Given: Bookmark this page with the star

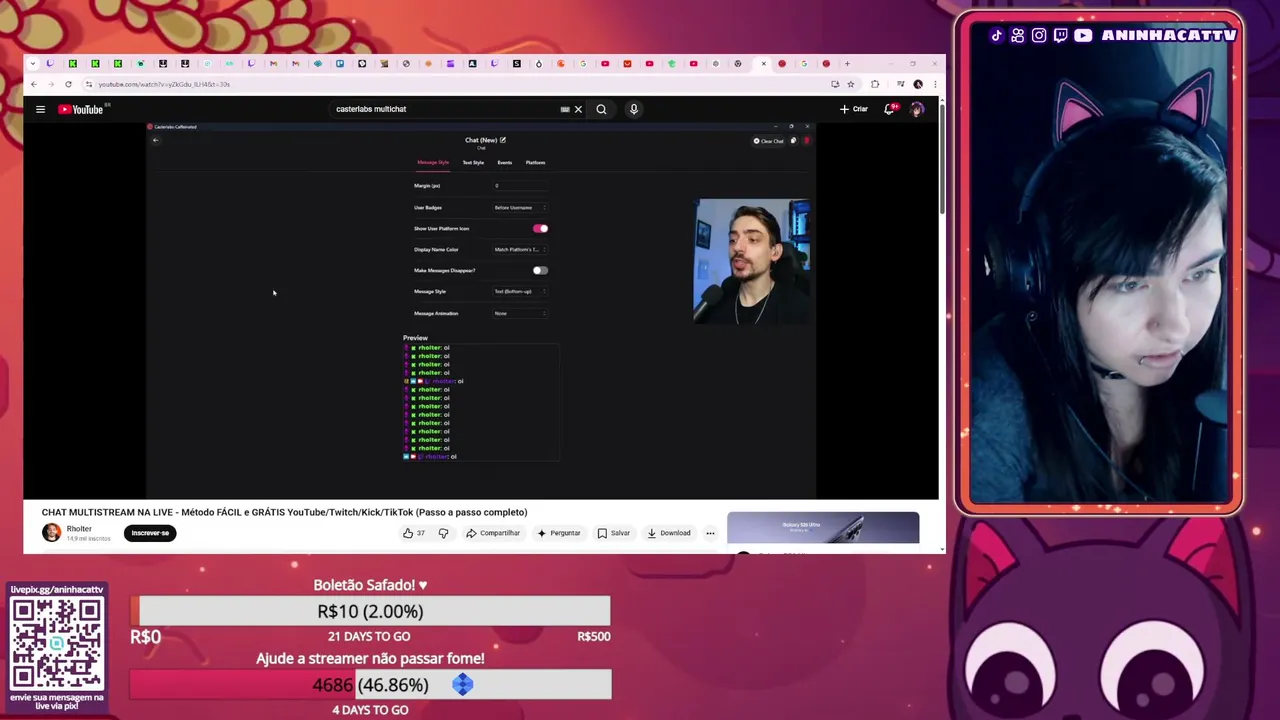Looking at the screenshot, I should 851,84.
